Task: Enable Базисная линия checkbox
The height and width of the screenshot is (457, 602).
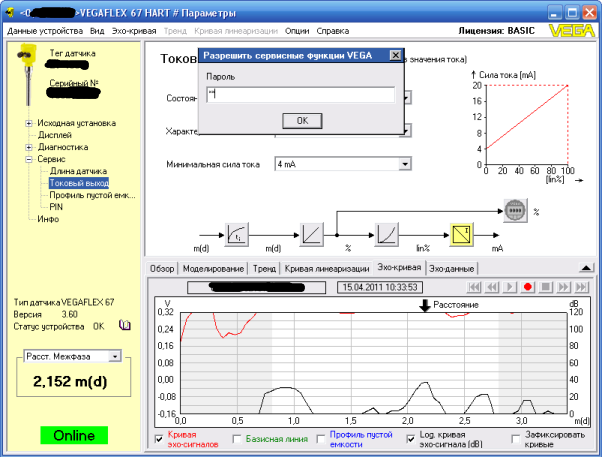Action: tap(237, 439)
